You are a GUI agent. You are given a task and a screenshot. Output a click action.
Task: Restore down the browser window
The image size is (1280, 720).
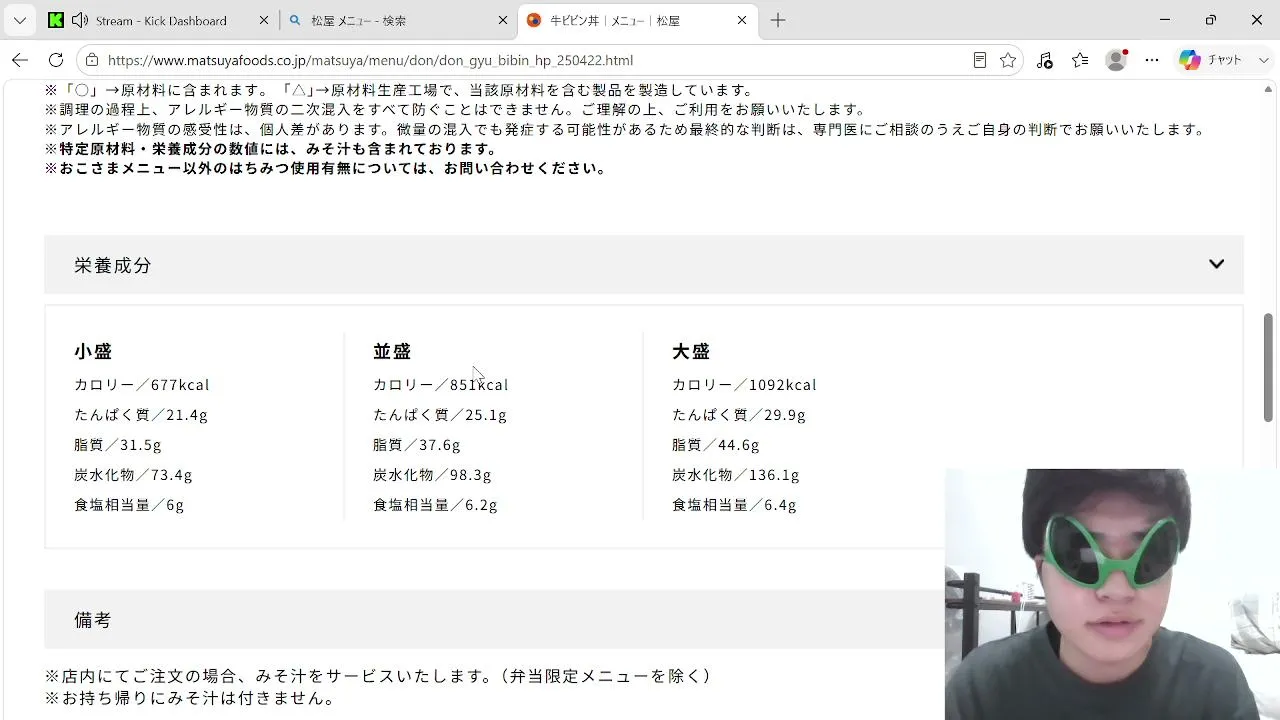tap(1211, 20)
